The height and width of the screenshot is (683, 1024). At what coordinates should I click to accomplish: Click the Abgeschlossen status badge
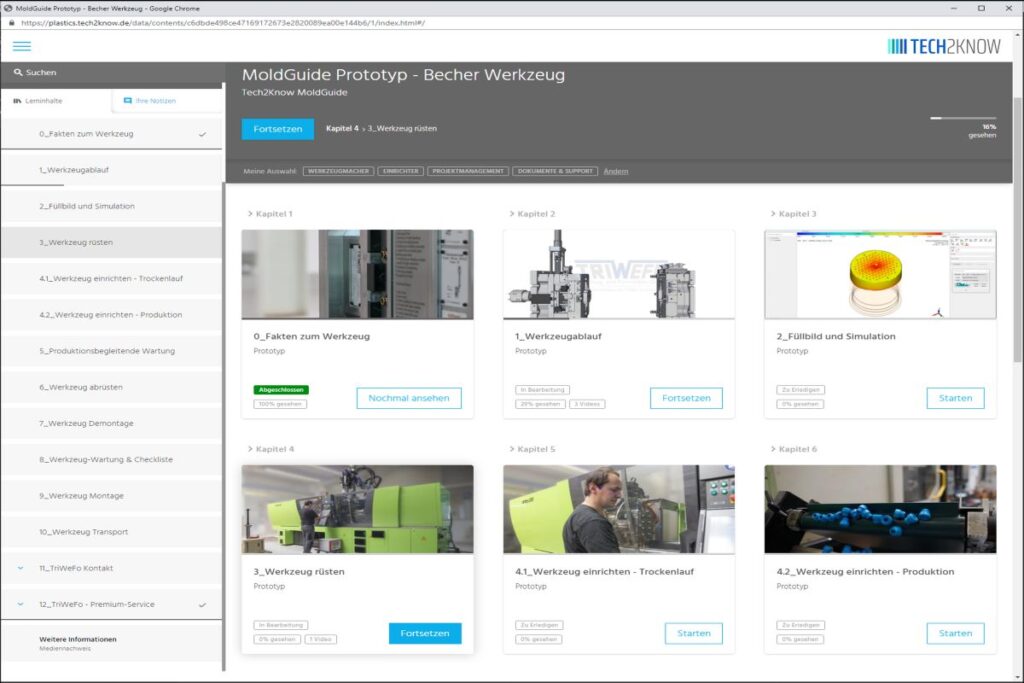tap(281, 390)
